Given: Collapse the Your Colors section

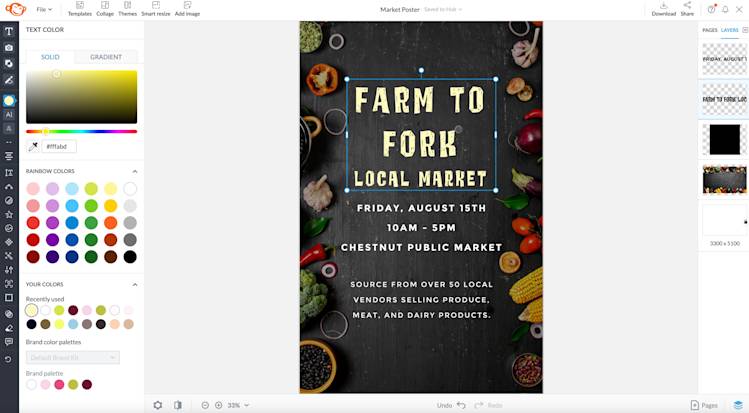Looking at the screenshot, I should click(135, 285).
